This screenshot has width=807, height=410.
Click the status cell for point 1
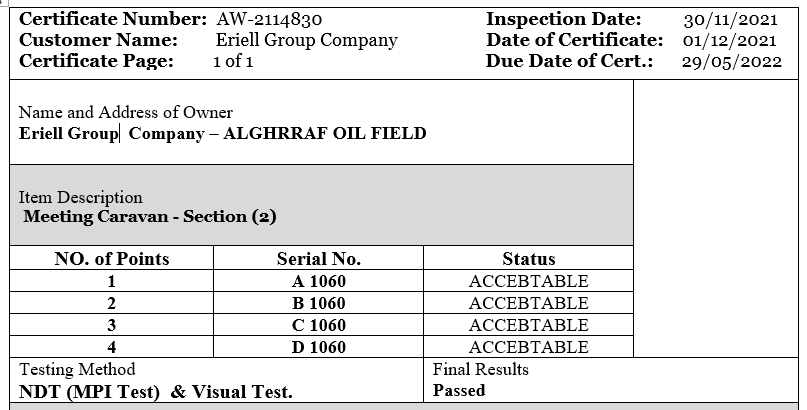click(529, 281)
